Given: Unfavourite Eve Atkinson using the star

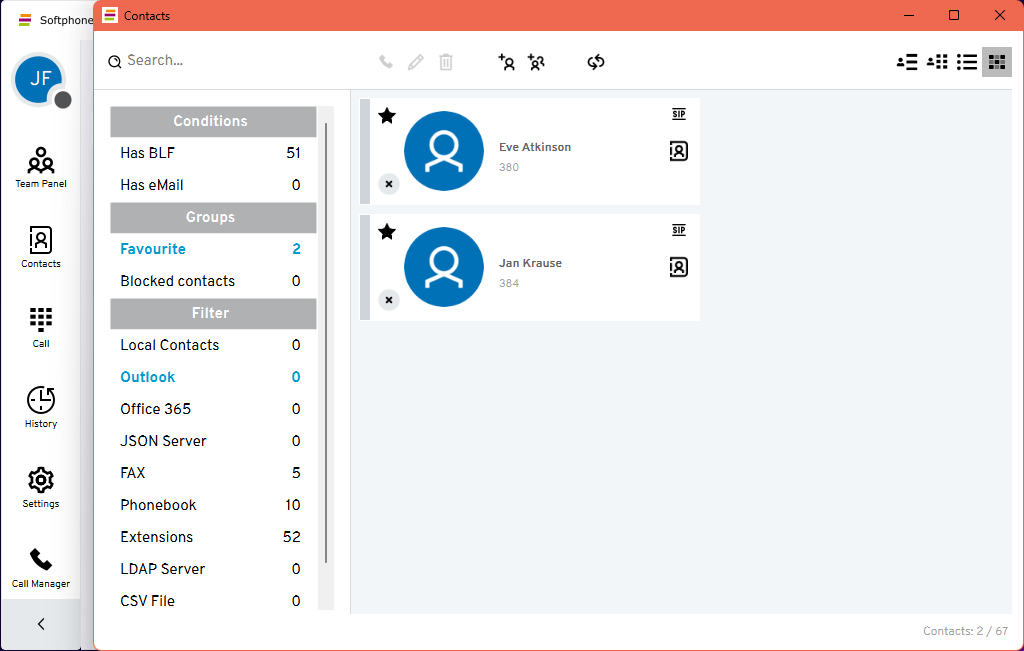Looking at the screenshot, I should coord(387,116).
